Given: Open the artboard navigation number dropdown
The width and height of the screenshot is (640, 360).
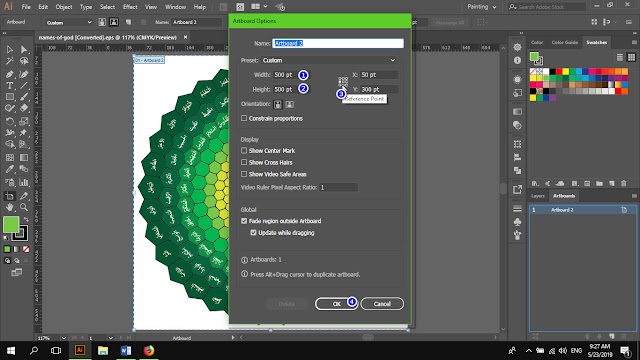Looking at the screenshot, I should click(x=111, y=338).
